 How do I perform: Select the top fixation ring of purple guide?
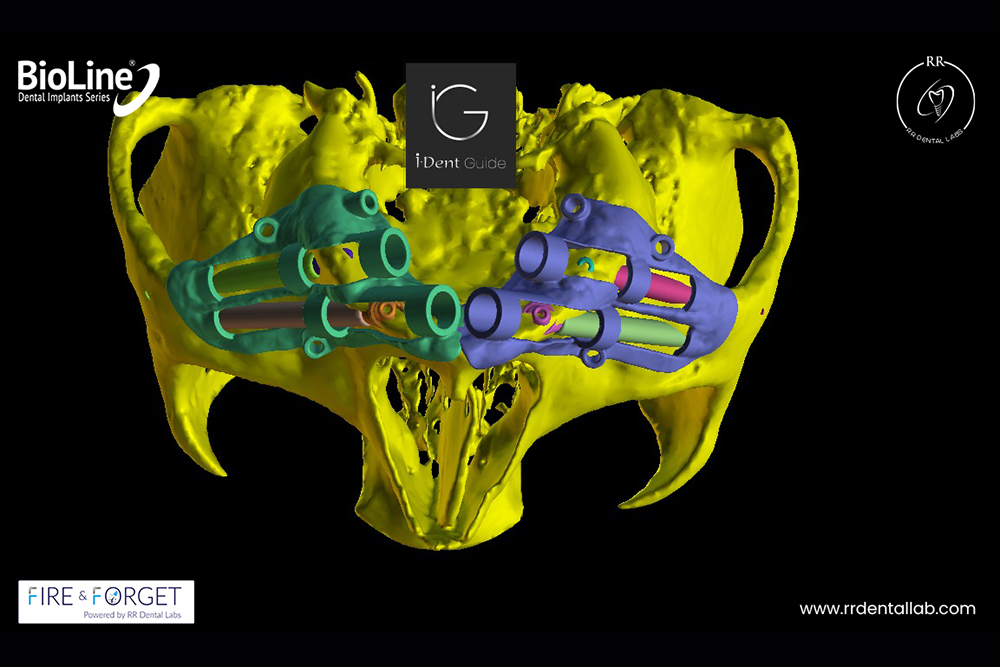click(574, 207)
